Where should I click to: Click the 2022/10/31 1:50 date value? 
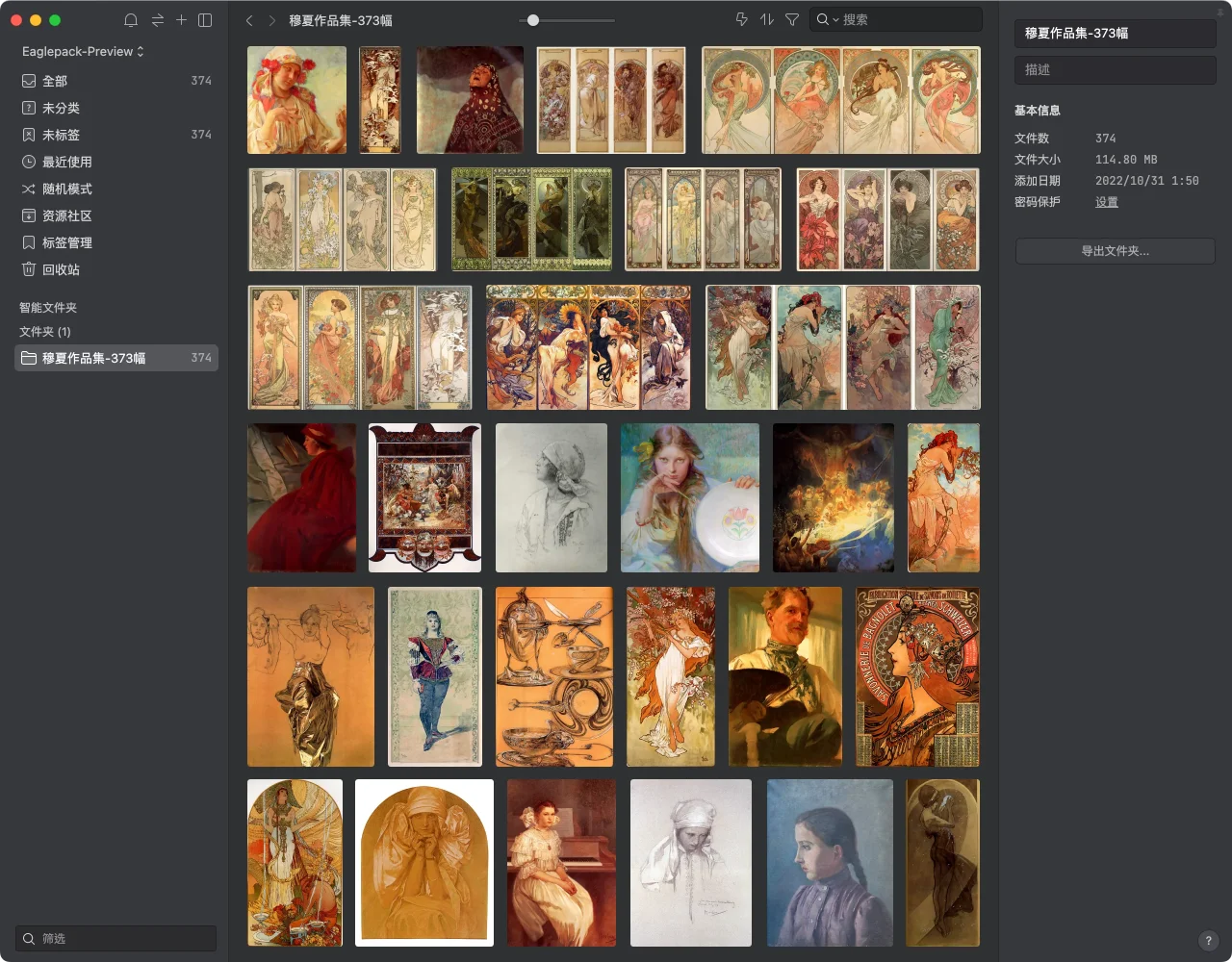1147,181
